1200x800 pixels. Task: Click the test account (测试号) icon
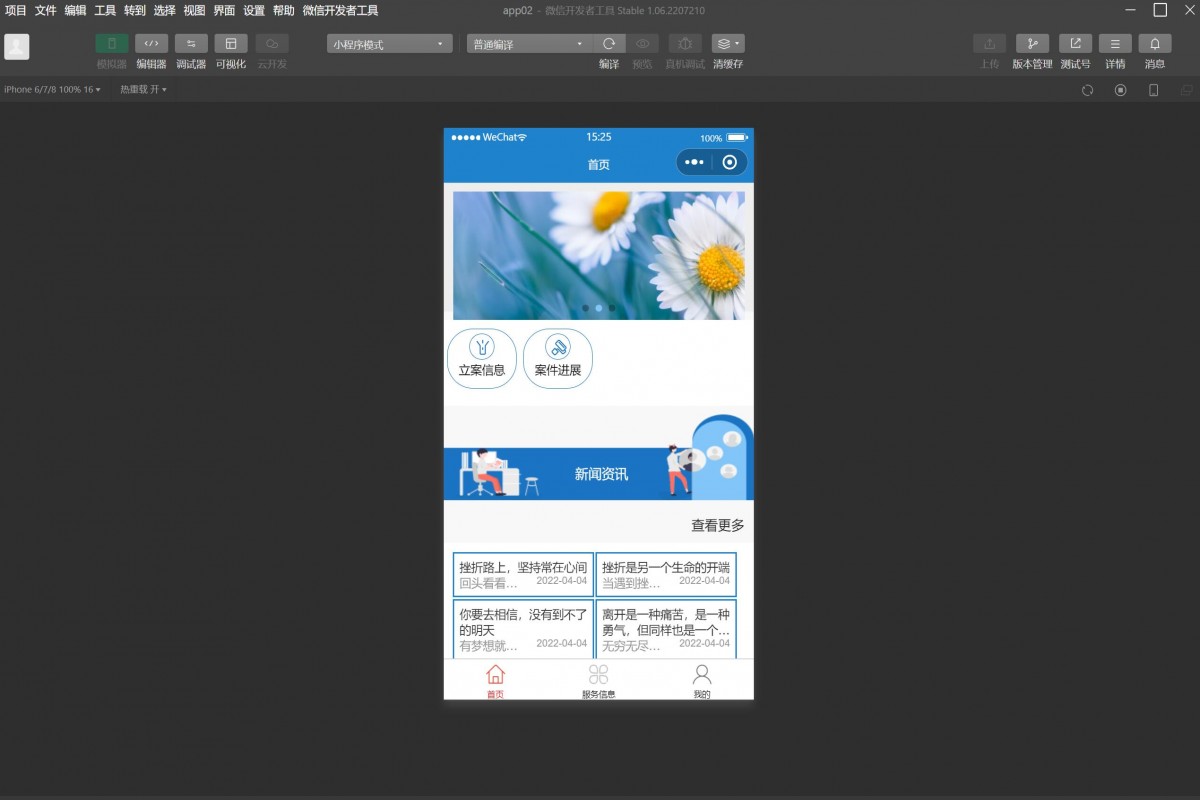coord(1075,44)
